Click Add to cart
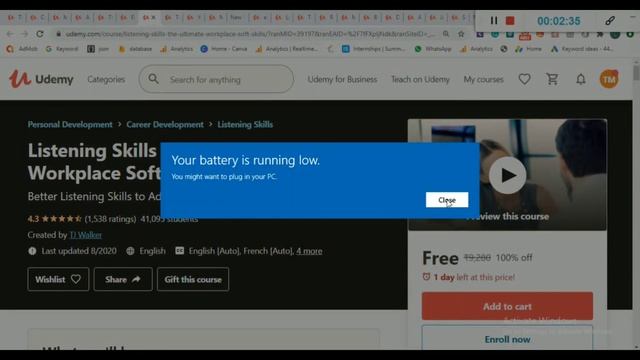 tap(507, 306)
